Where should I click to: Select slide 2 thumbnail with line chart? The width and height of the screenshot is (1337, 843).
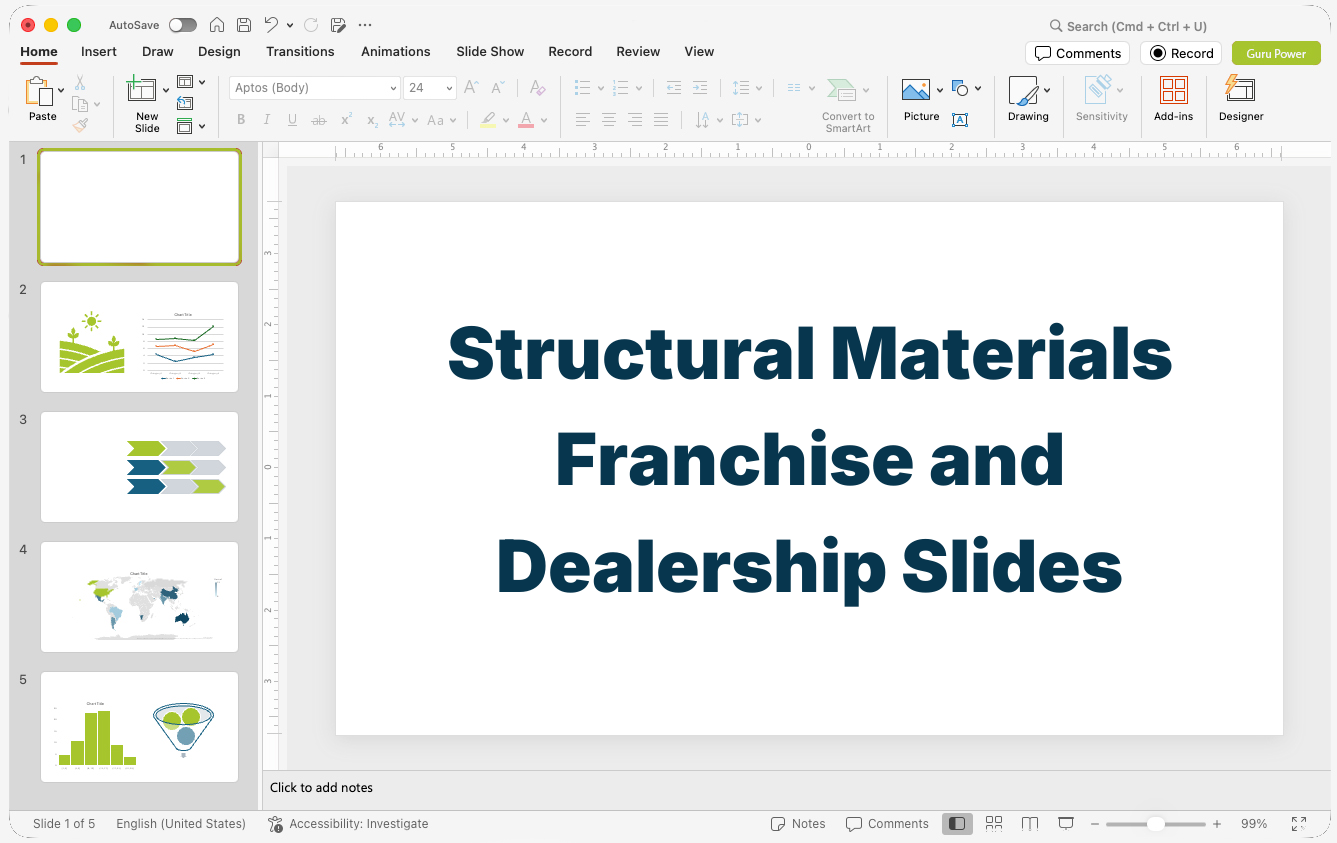(140, 337)
